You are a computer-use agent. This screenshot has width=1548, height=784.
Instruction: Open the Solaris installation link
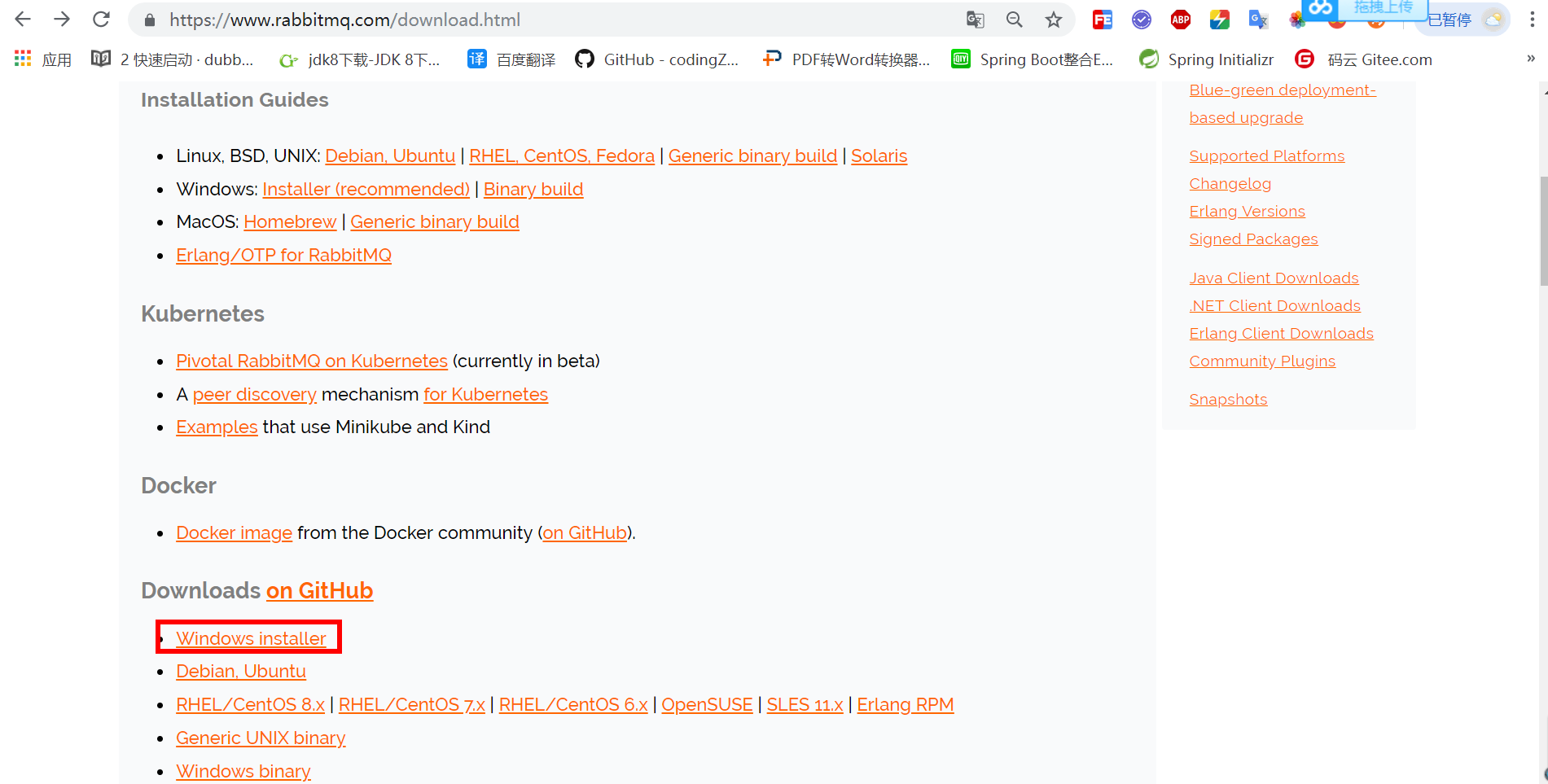point(879,155)
